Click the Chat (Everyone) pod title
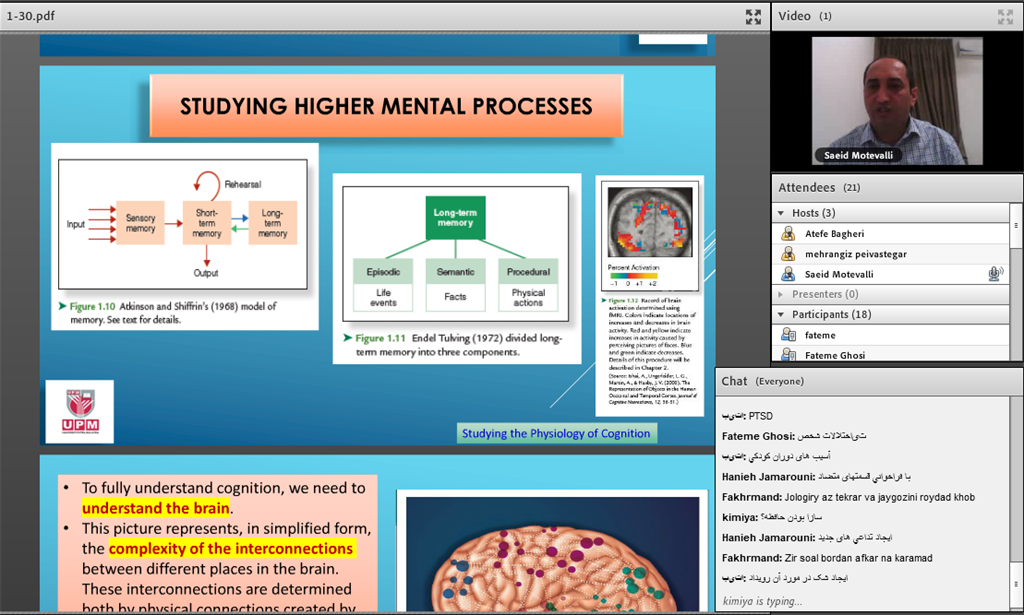This screenshot has height=615, width=1024. [762, 381]
